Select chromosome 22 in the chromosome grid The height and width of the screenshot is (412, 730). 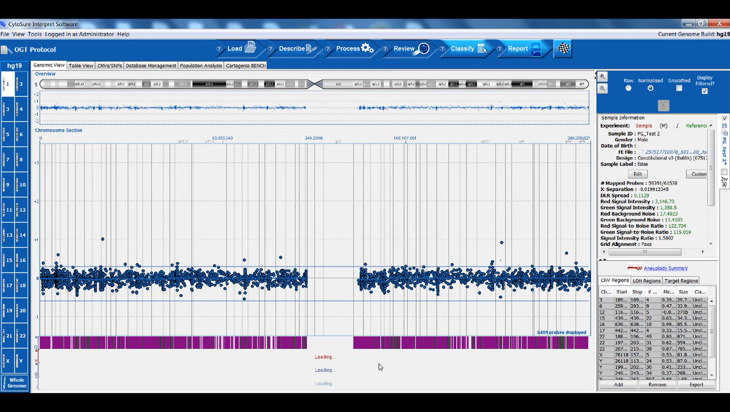click(x=21, y=336)
